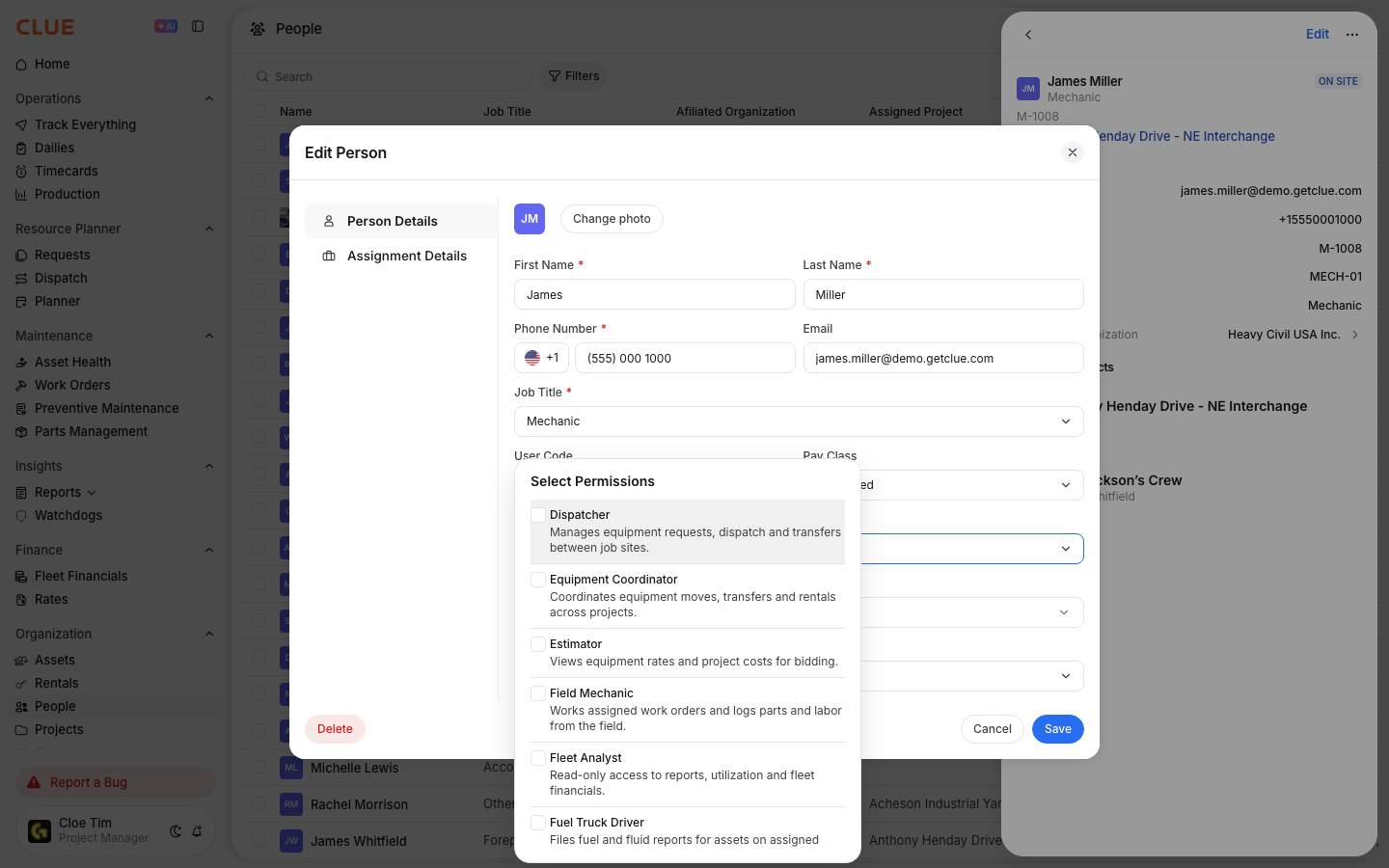
Task: Toggle dark mode moon icon
Action: 176,831
